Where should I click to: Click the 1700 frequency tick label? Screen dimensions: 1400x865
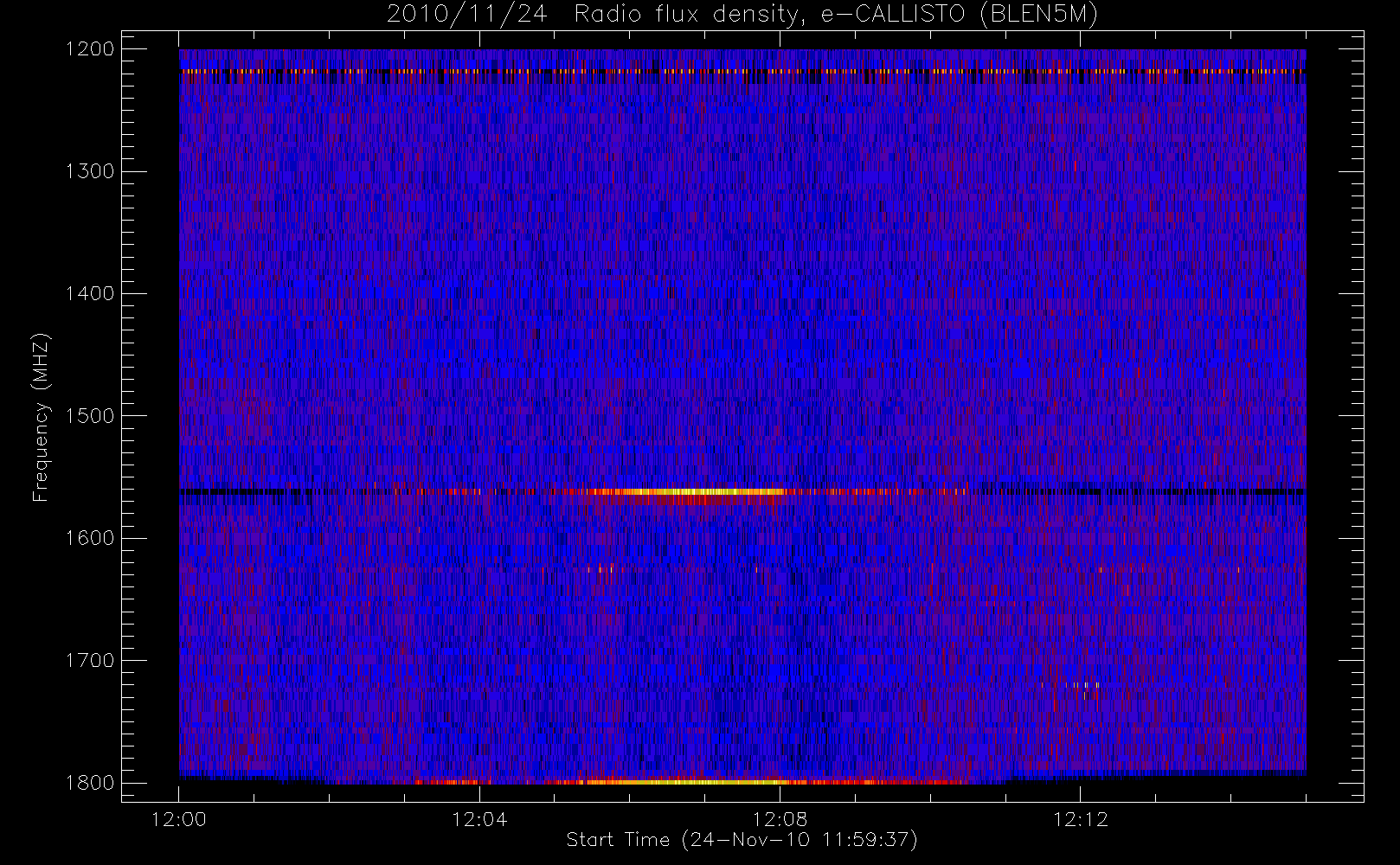click(90, 660)
